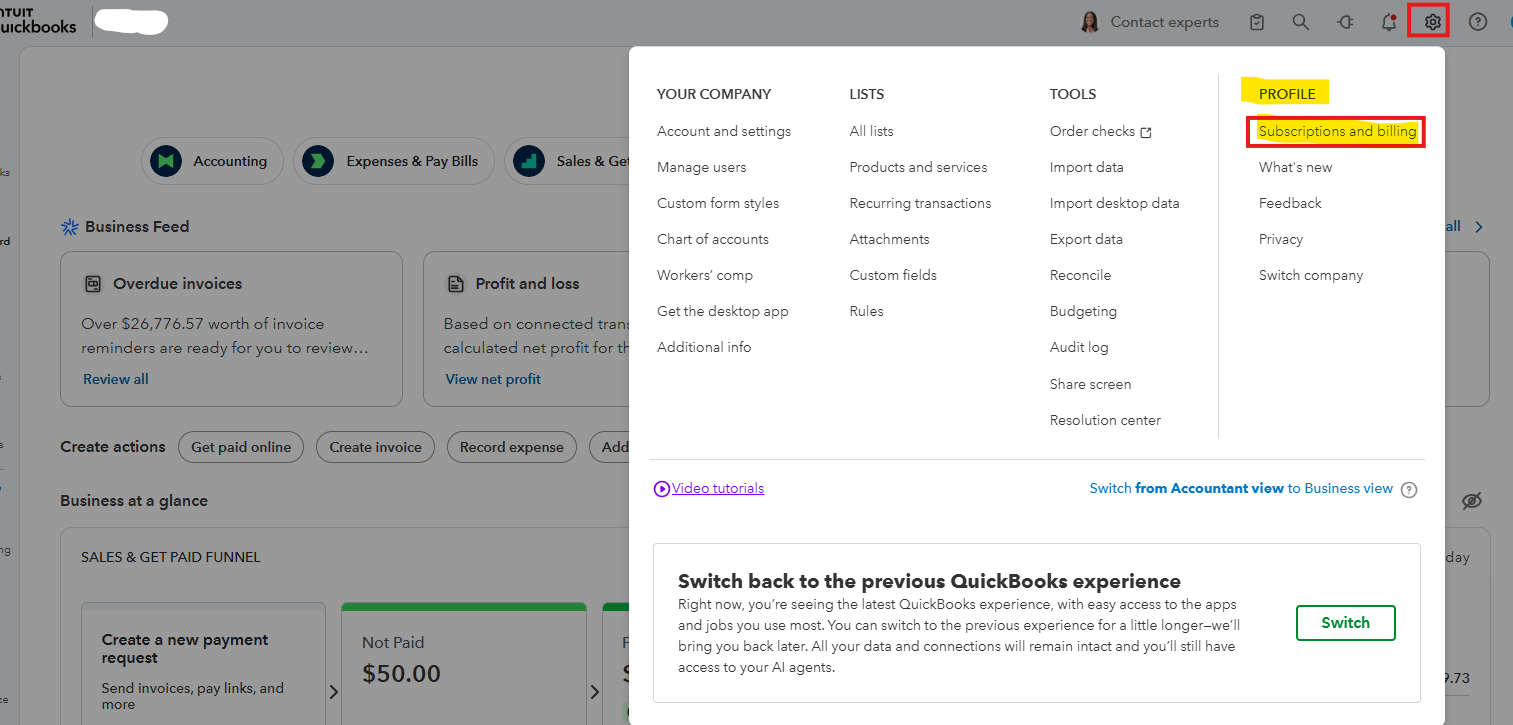Open the Help question mark icon

(1477, 22)
